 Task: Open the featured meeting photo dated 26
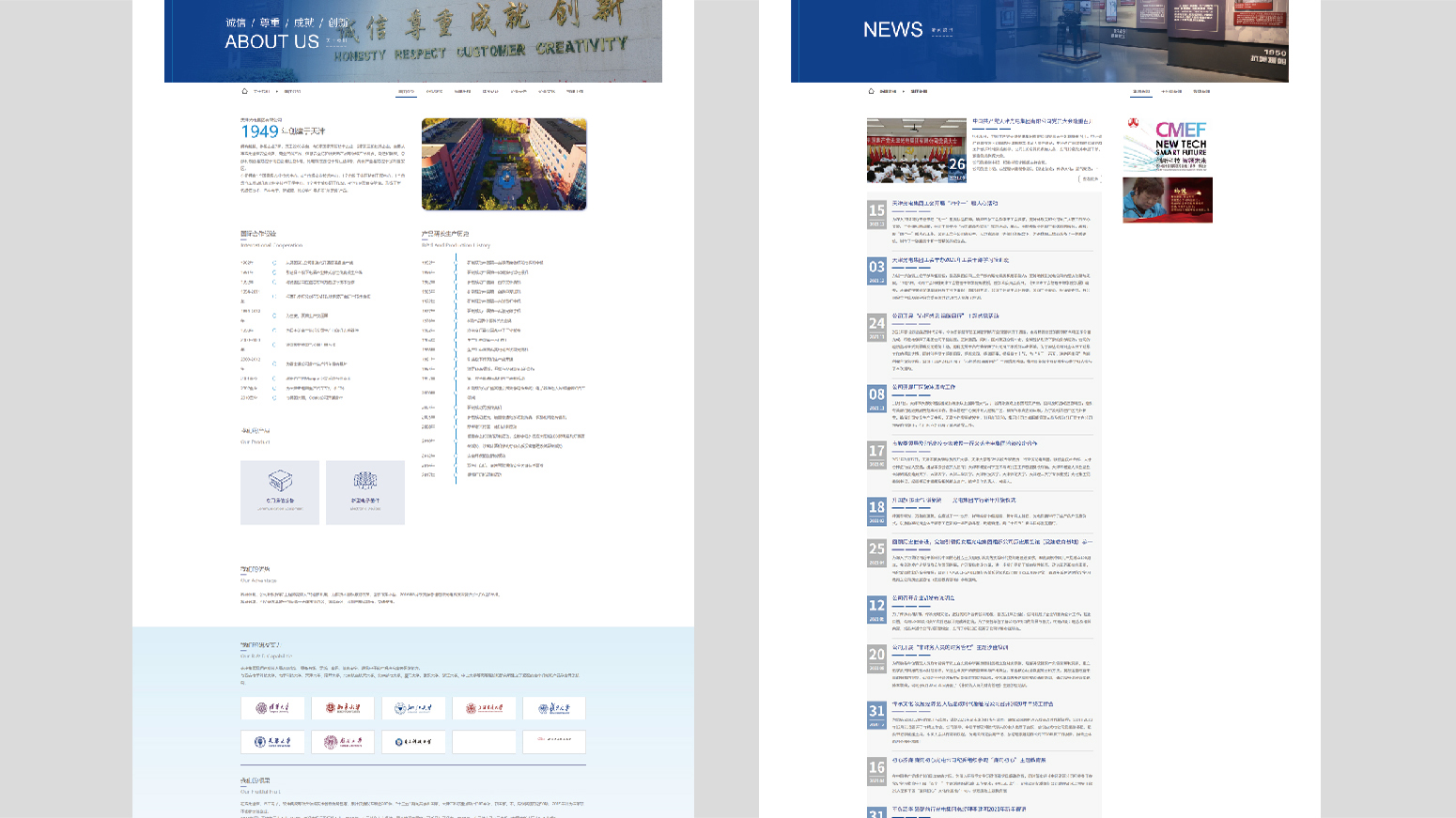(x=916, y=150)
